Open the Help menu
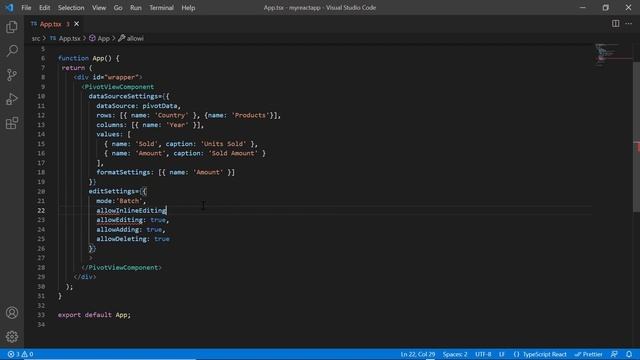The height and width of the screenshot is (360, 640). [x=188, y=8]
